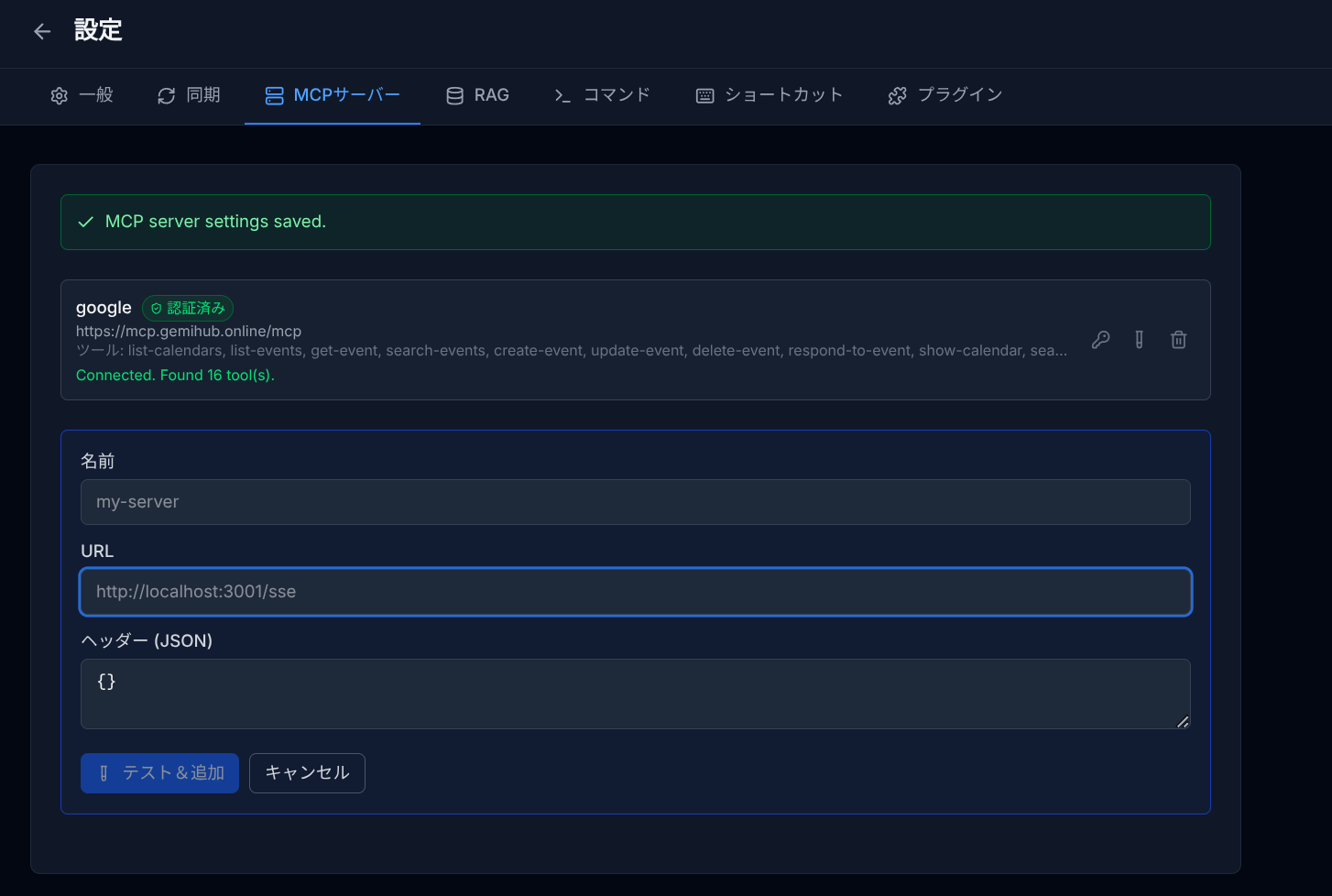
Task: Delete the google server with the trash icon
Action: (x=1178, y=340)
